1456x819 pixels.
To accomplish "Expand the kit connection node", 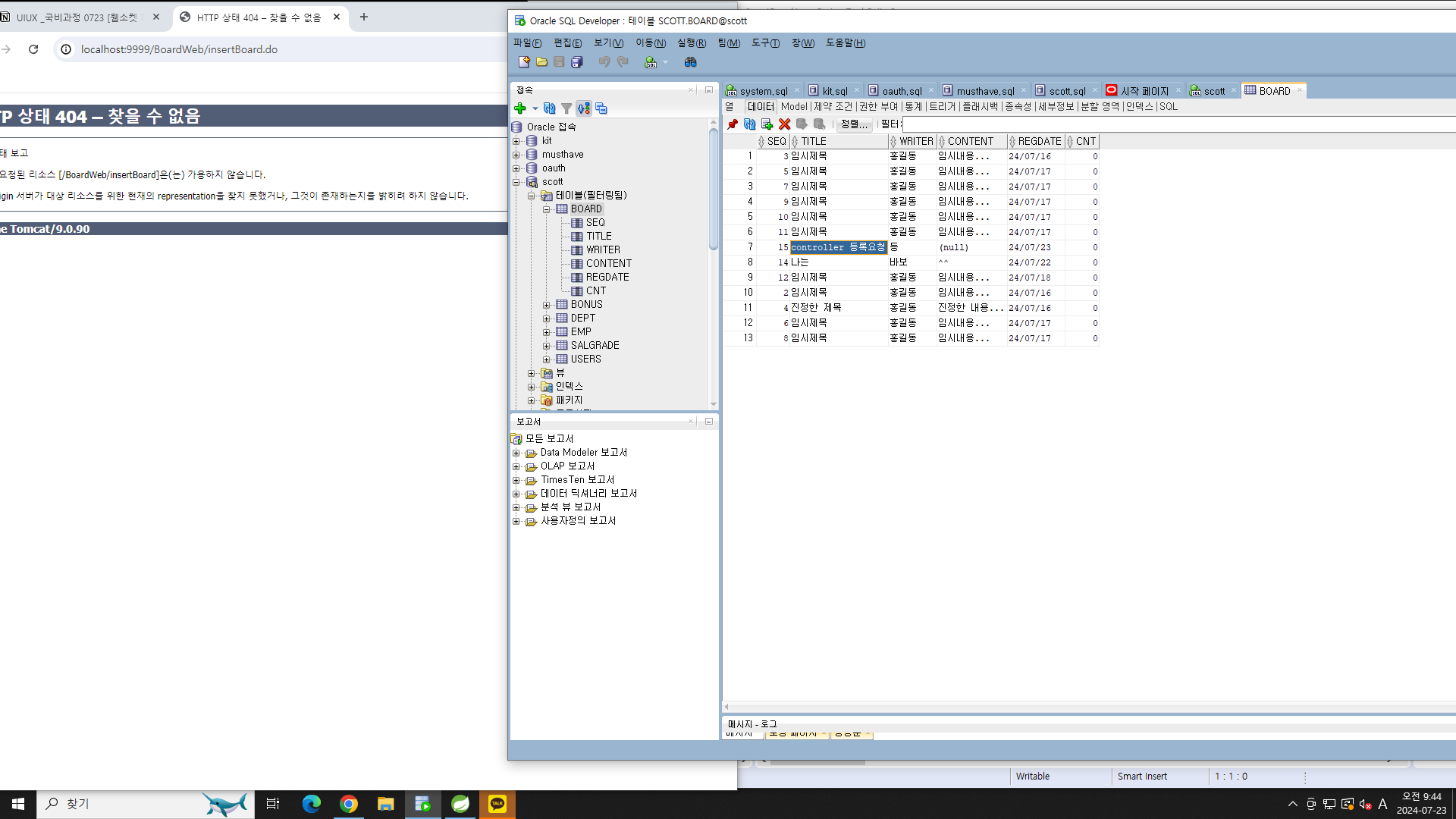I will pyautogui.click(x=516, y=141).
